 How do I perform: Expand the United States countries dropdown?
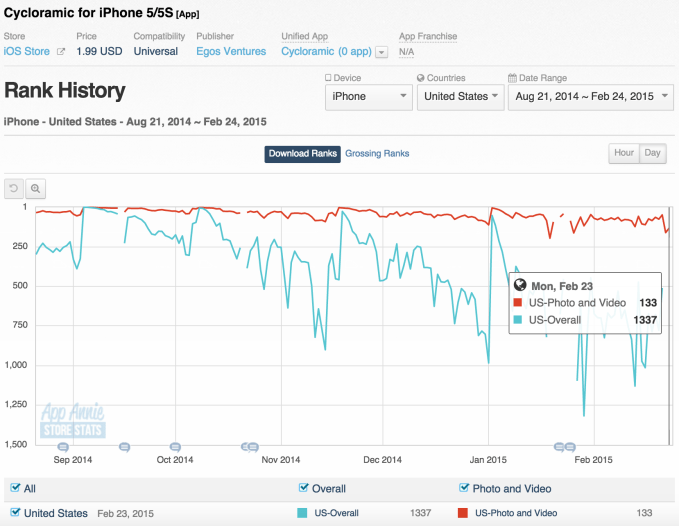(459, 96)
